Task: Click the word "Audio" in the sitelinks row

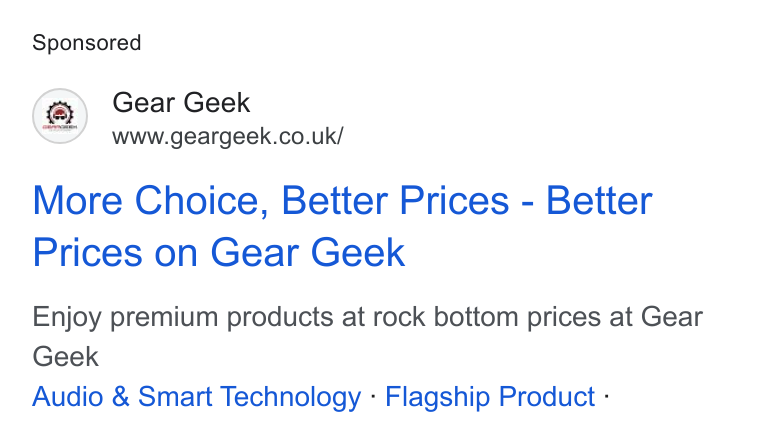Action: (x=68, y=397)
